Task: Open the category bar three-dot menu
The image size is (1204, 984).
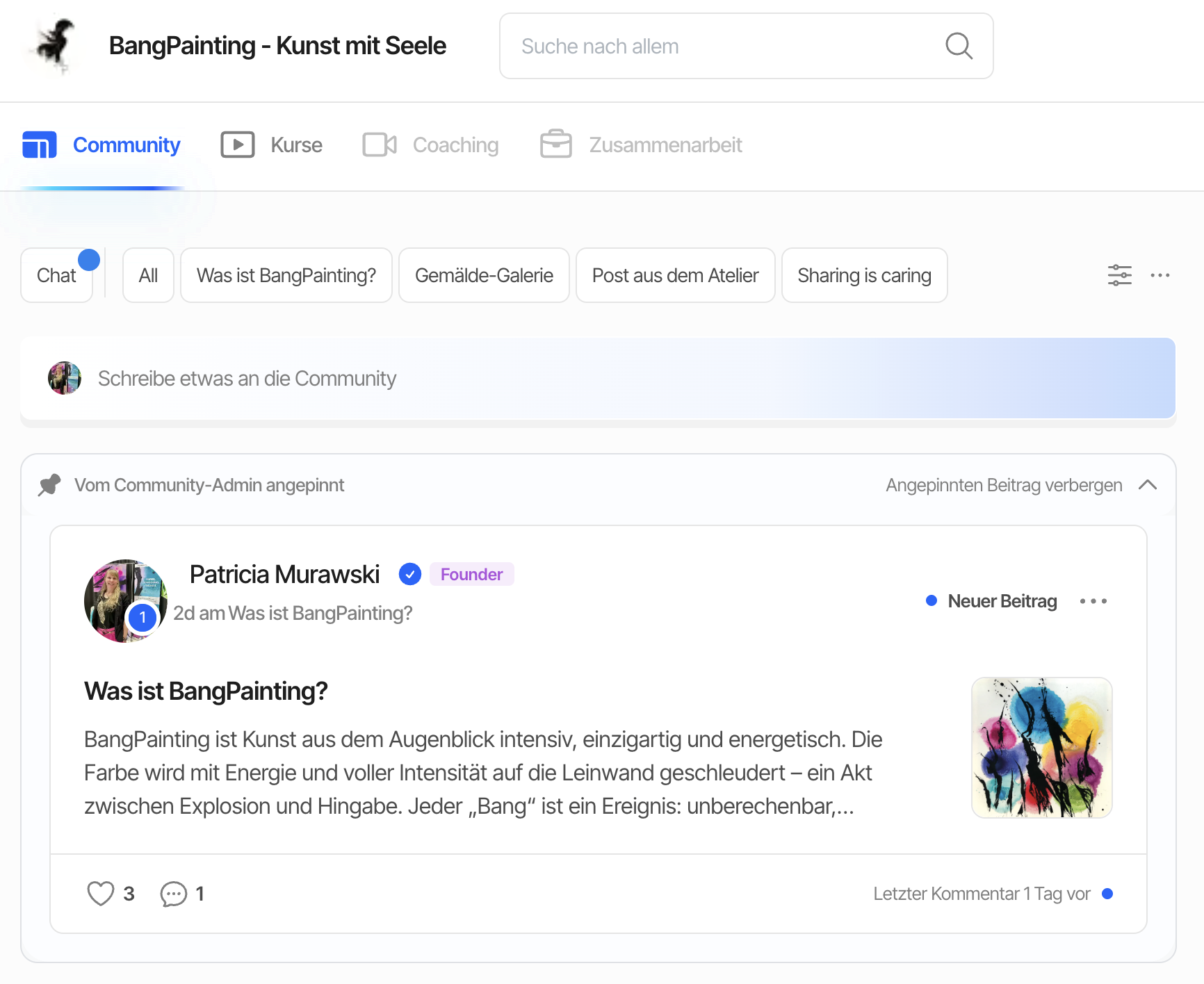Action: (1160, 275)
